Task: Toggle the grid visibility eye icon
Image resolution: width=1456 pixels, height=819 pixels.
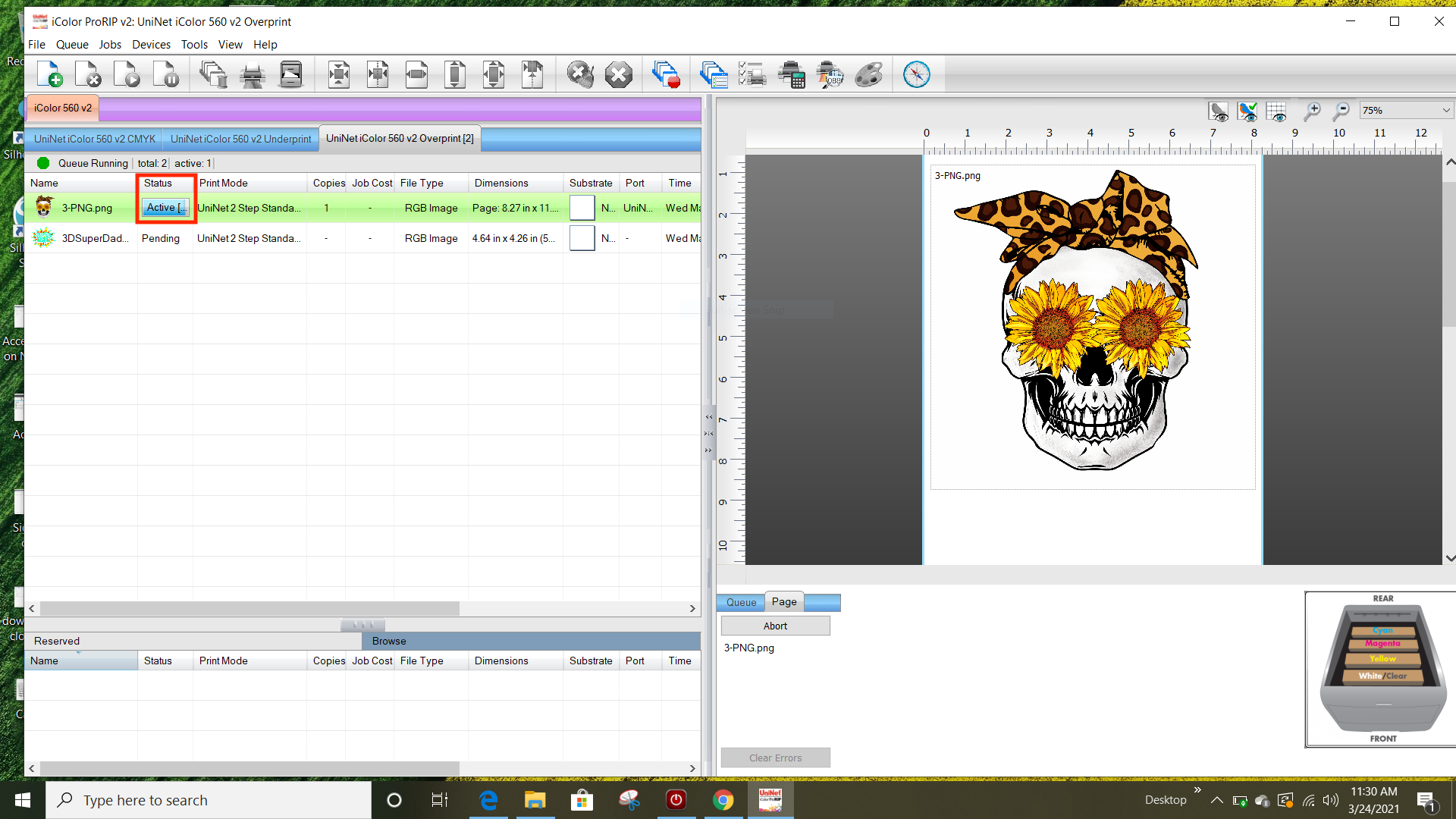Action: tap(1277, 111)
